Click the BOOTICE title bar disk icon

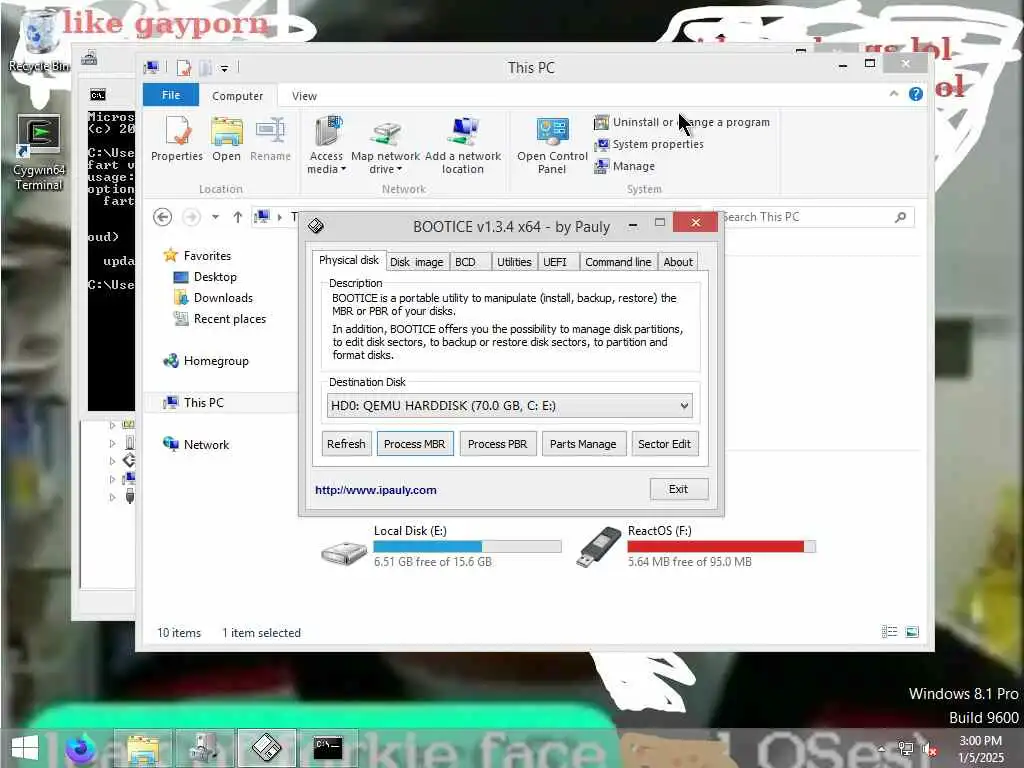pyautogui.click(x=316, y=226)
